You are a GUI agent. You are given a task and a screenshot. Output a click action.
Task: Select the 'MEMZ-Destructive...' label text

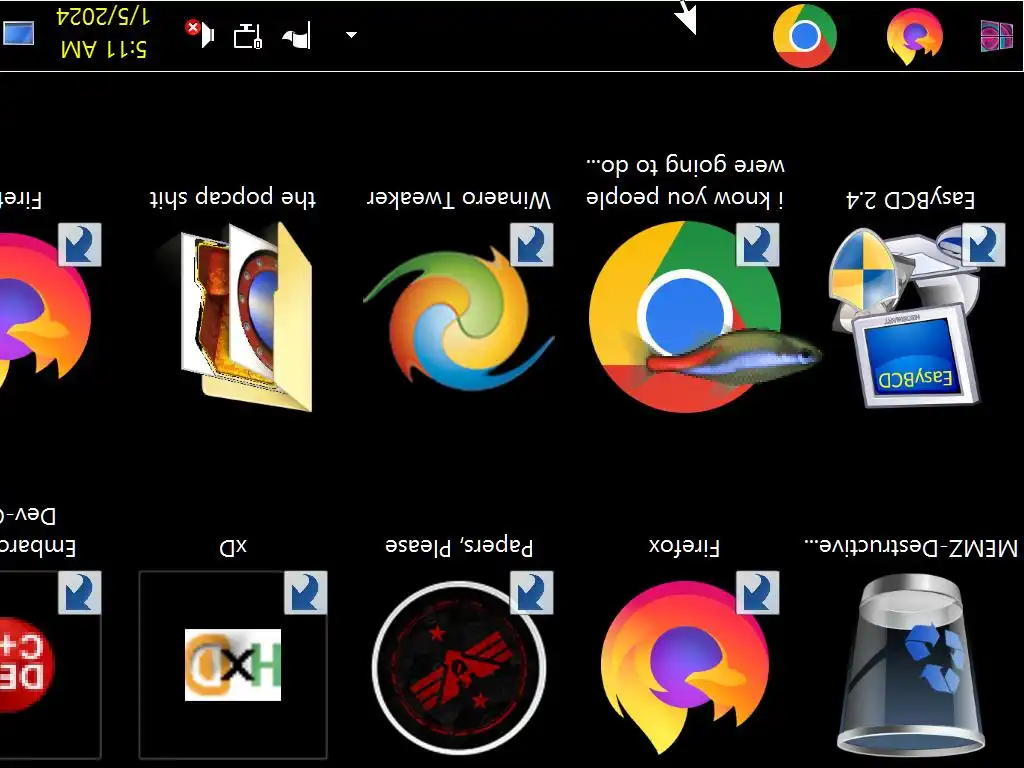[x=912, y=547]
